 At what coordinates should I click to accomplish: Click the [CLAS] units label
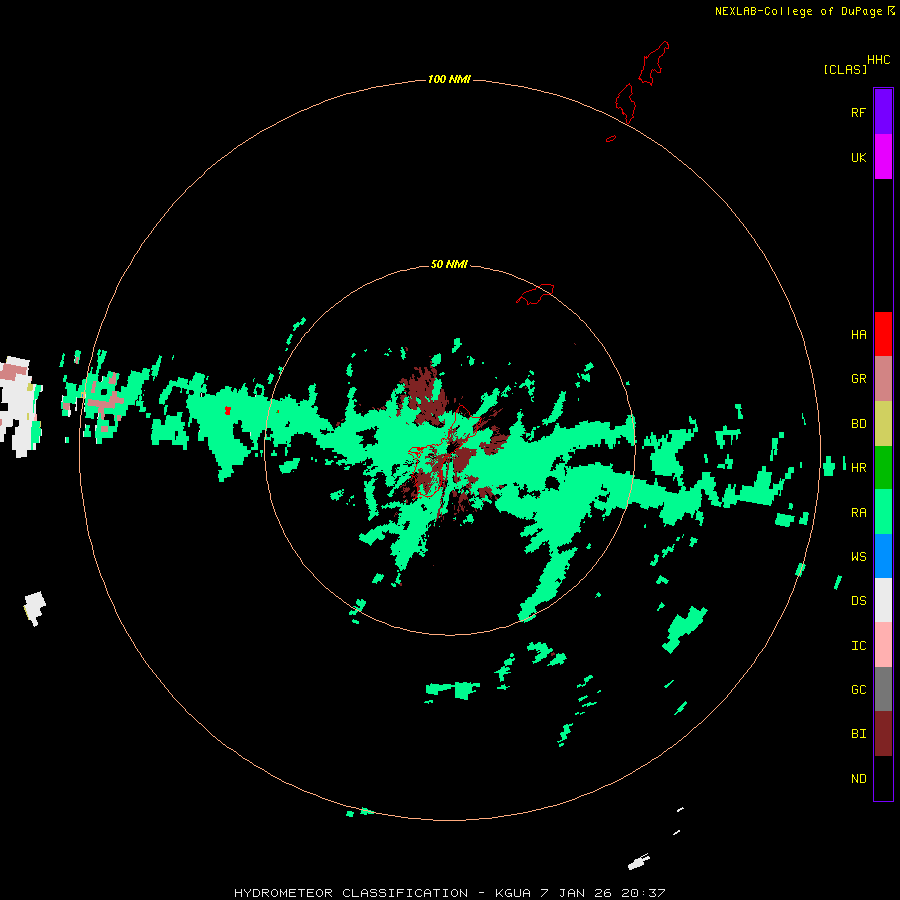845,69
